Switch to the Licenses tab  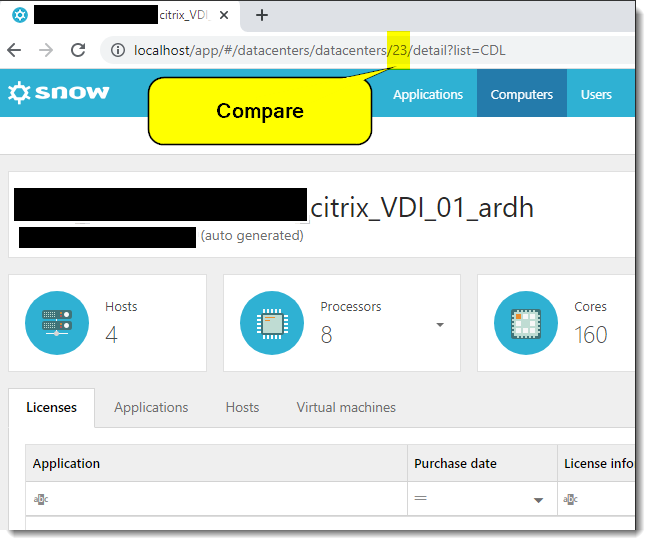(51, 408)
